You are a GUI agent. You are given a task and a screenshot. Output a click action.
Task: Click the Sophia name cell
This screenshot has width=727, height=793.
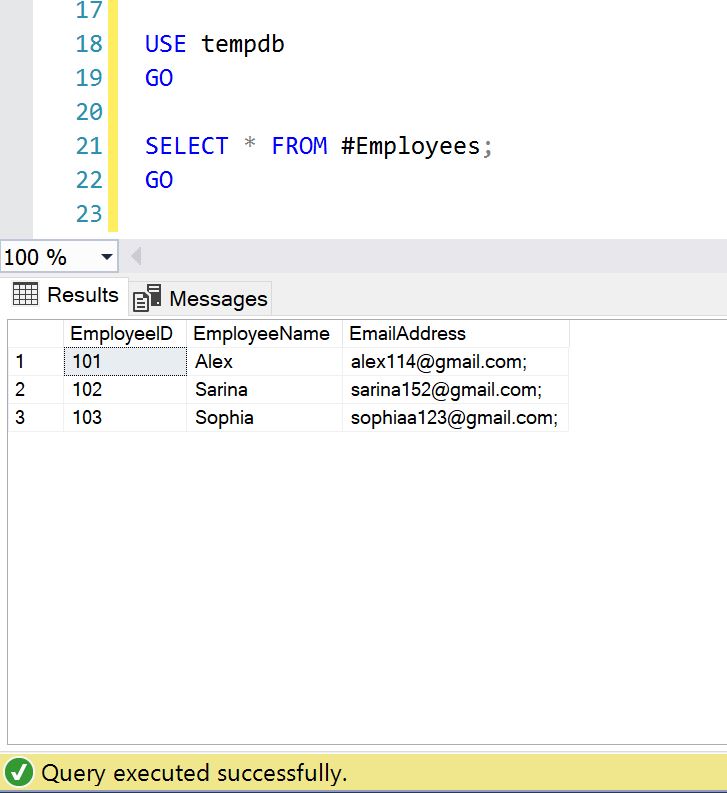pos(263,418)
